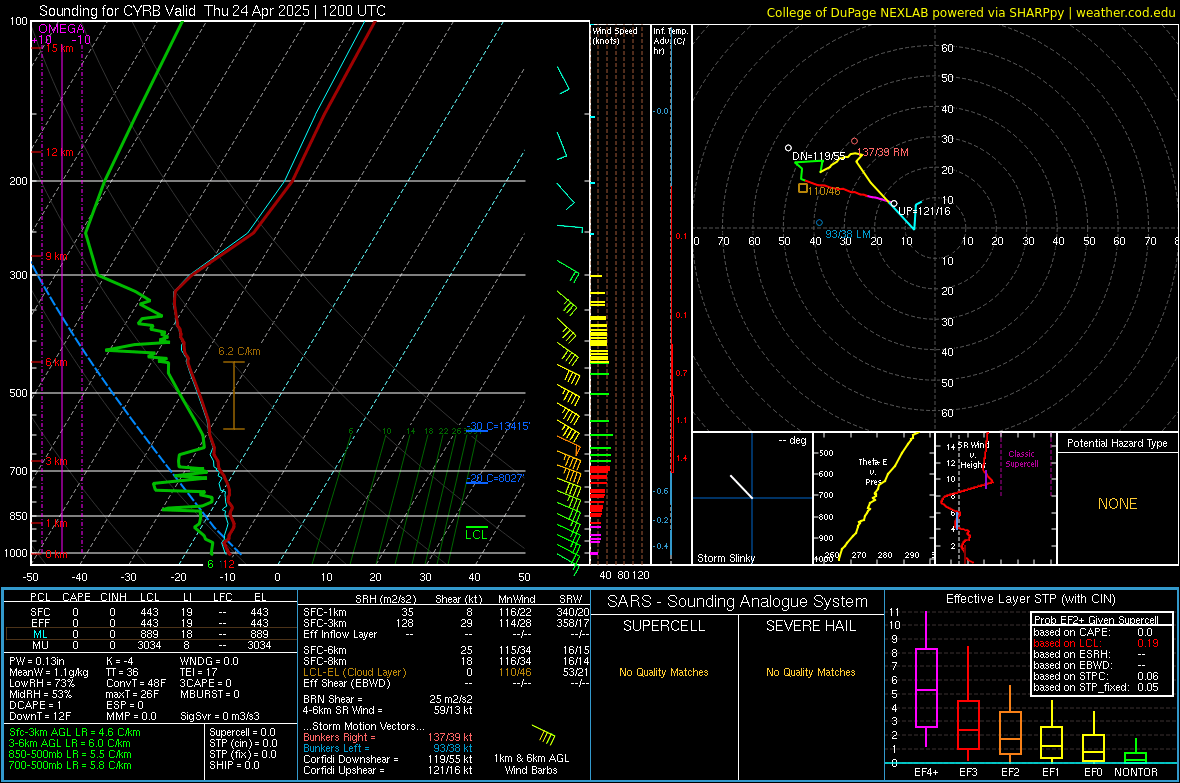Select the SFC parcel row
The height and width of the screenshot is (783, 1180).
point(151,612)
